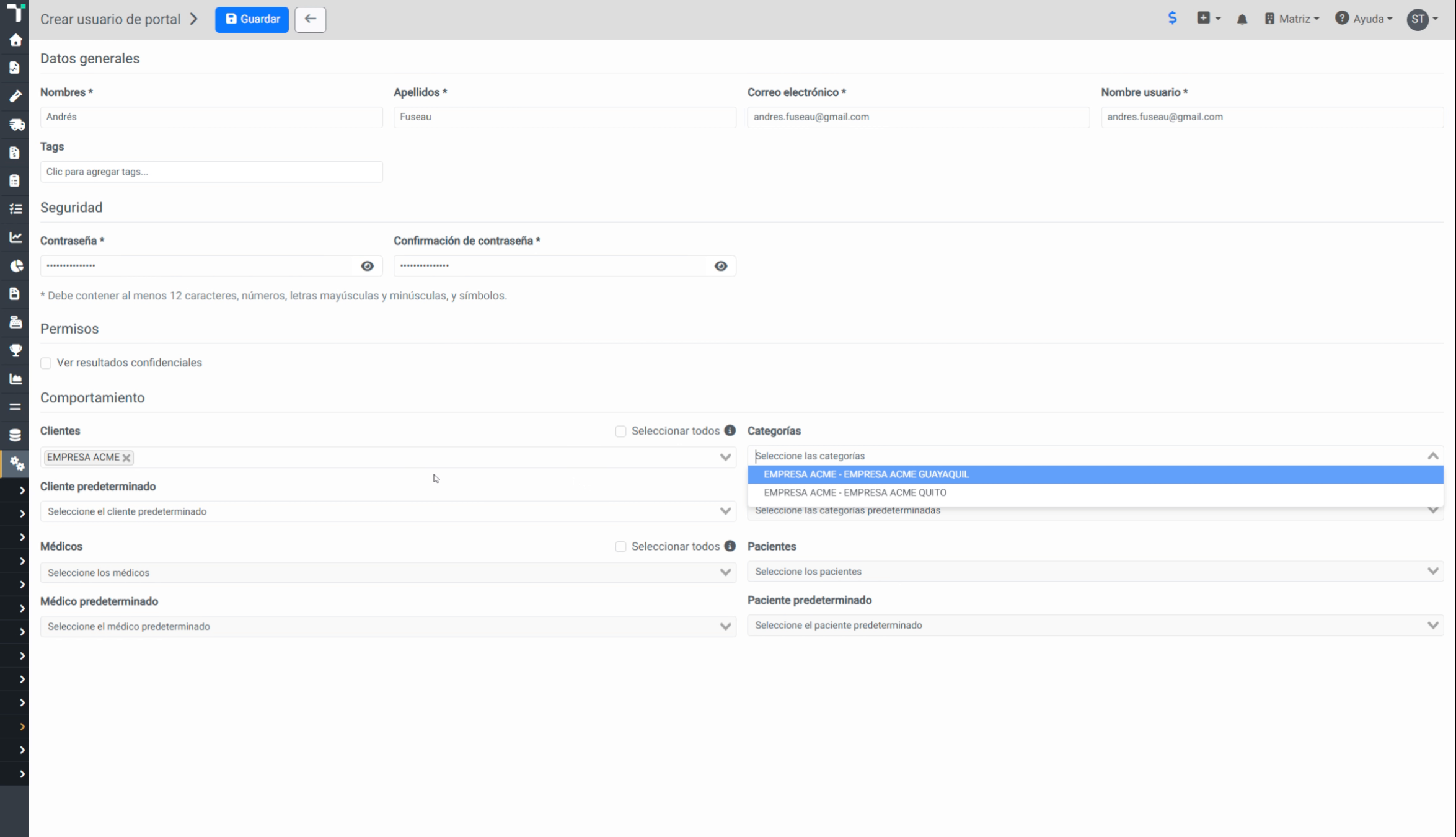Viewport: 1456px width, 837px height.
Task: Click the trophy sidebar icon
Action: [x=15, y=350]
